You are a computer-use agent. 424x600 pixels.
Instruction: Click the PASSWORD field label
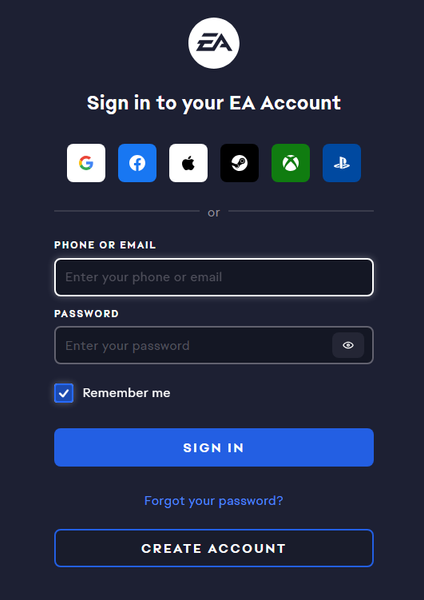pyautogui.click(x=86, y=314)
